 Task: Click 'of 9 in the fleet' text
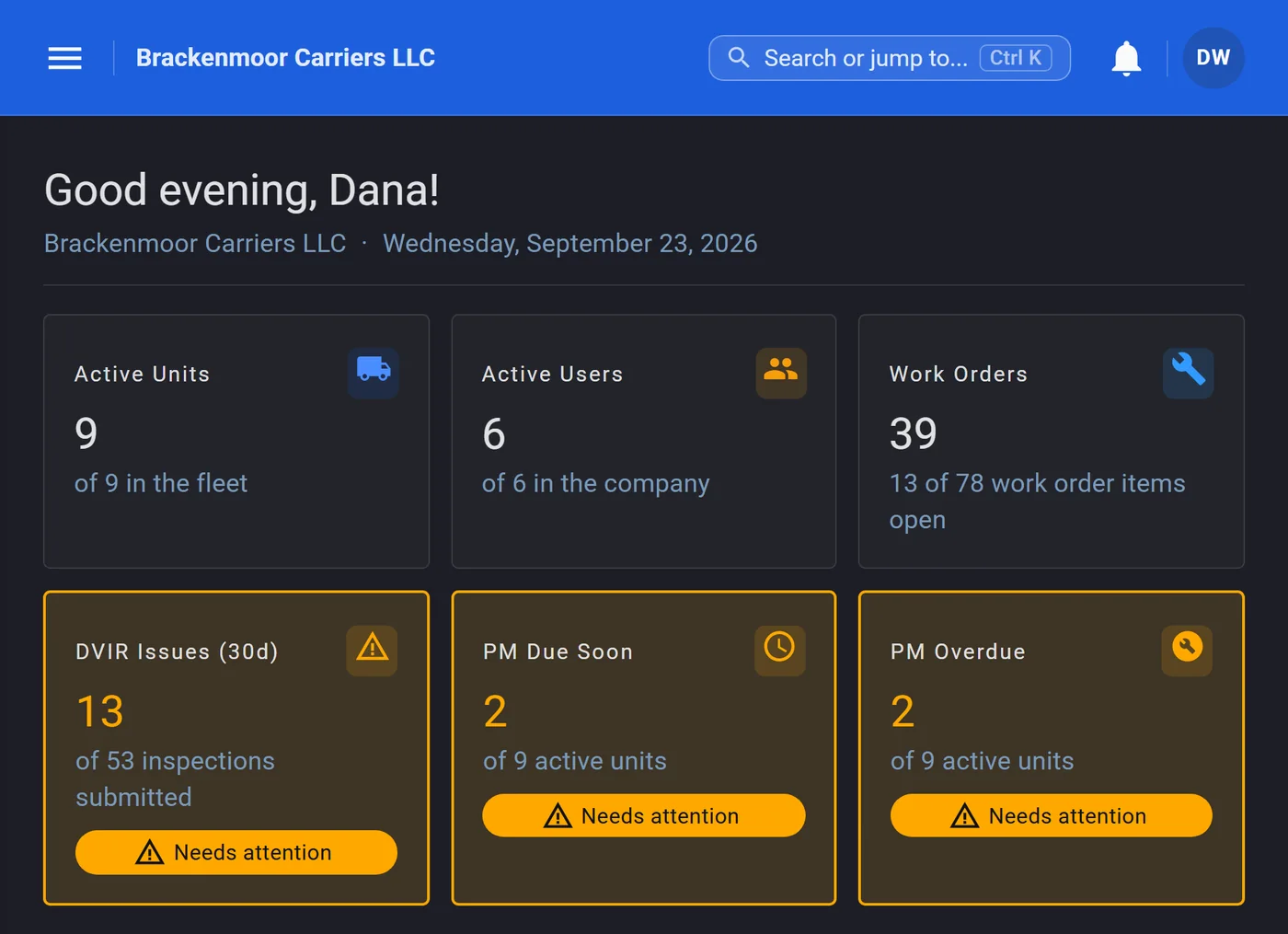[x=161, y=483]
